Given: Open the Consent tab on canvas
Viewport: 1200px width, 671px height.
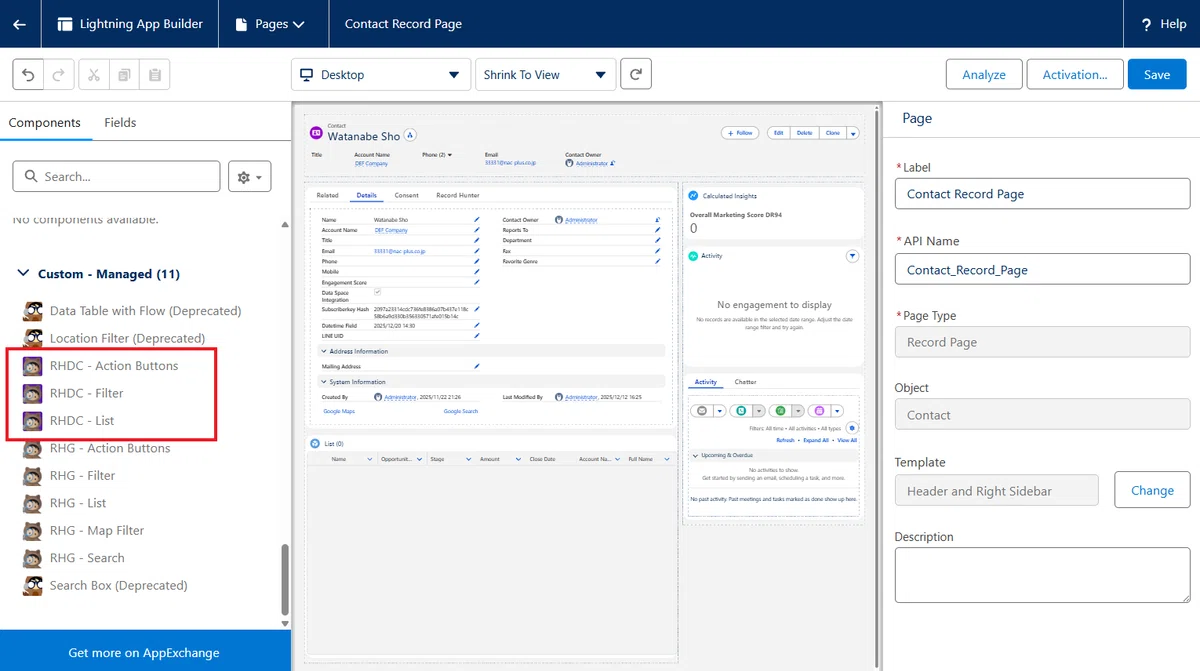Looking at the screenshot, I should pos(406,195).
